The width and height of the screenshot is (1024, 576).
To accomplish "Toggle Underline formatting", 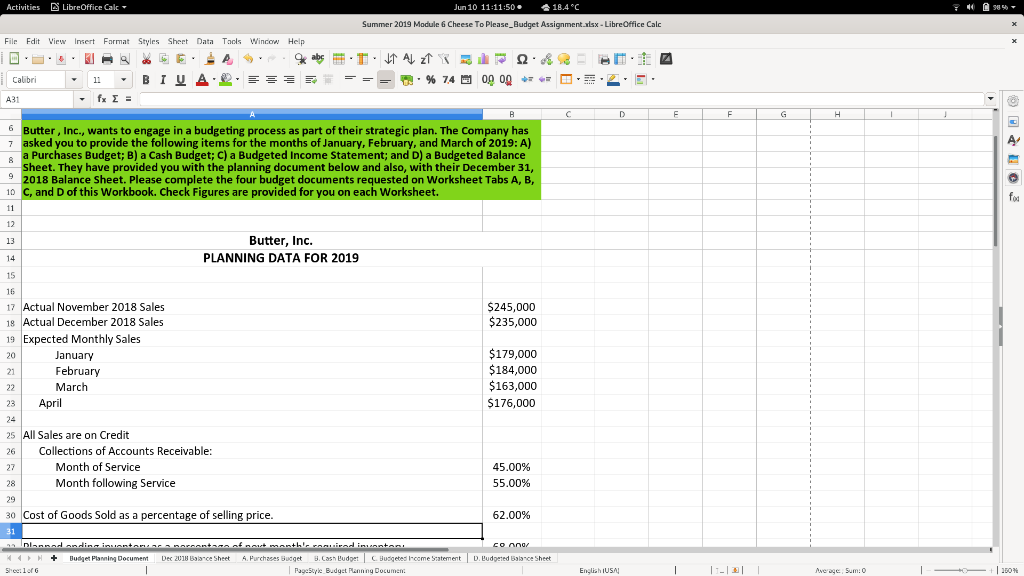I will (x=181, y=79).
